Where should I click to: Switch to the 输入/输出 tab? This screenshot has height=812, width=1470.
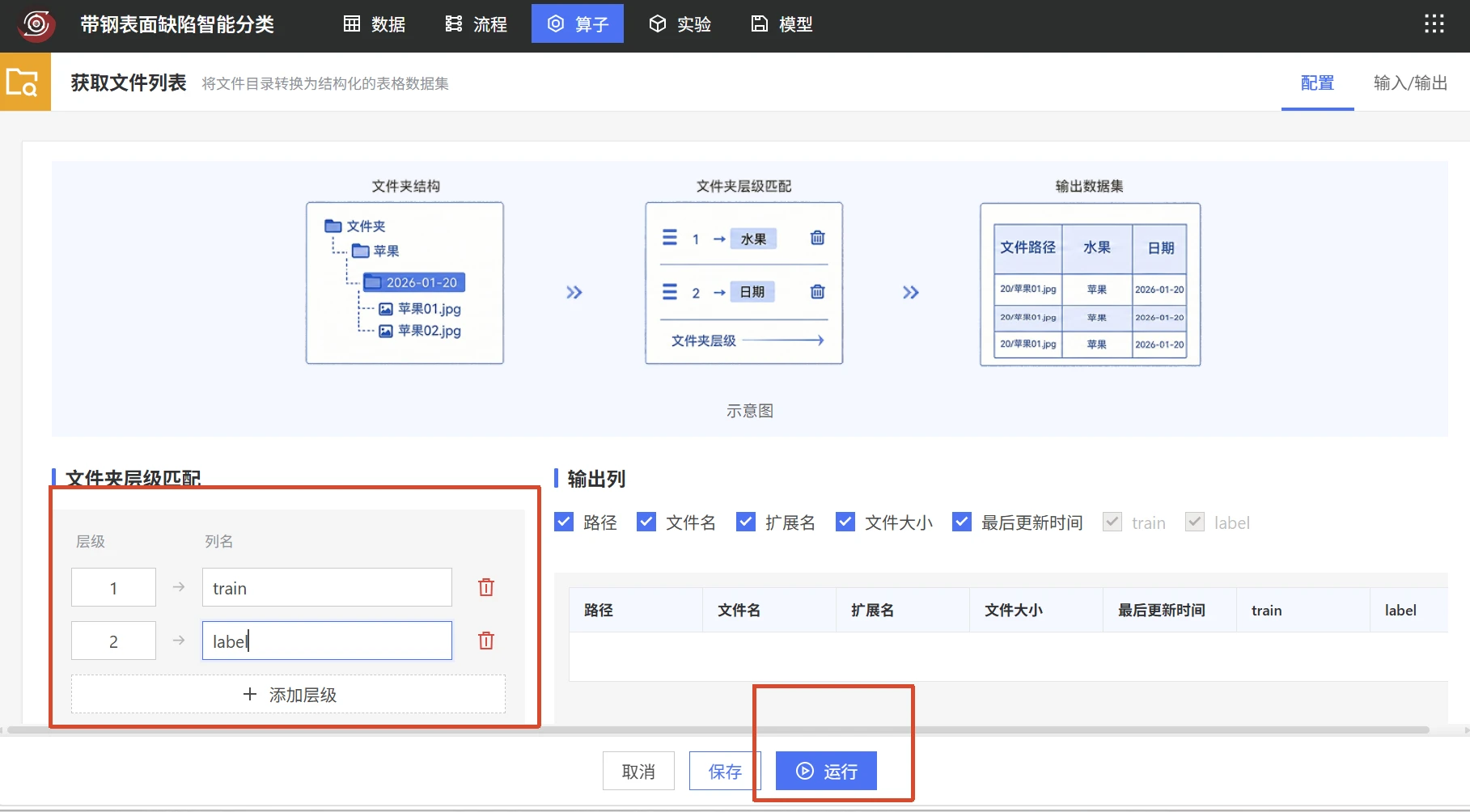(x=1410, y=82)
